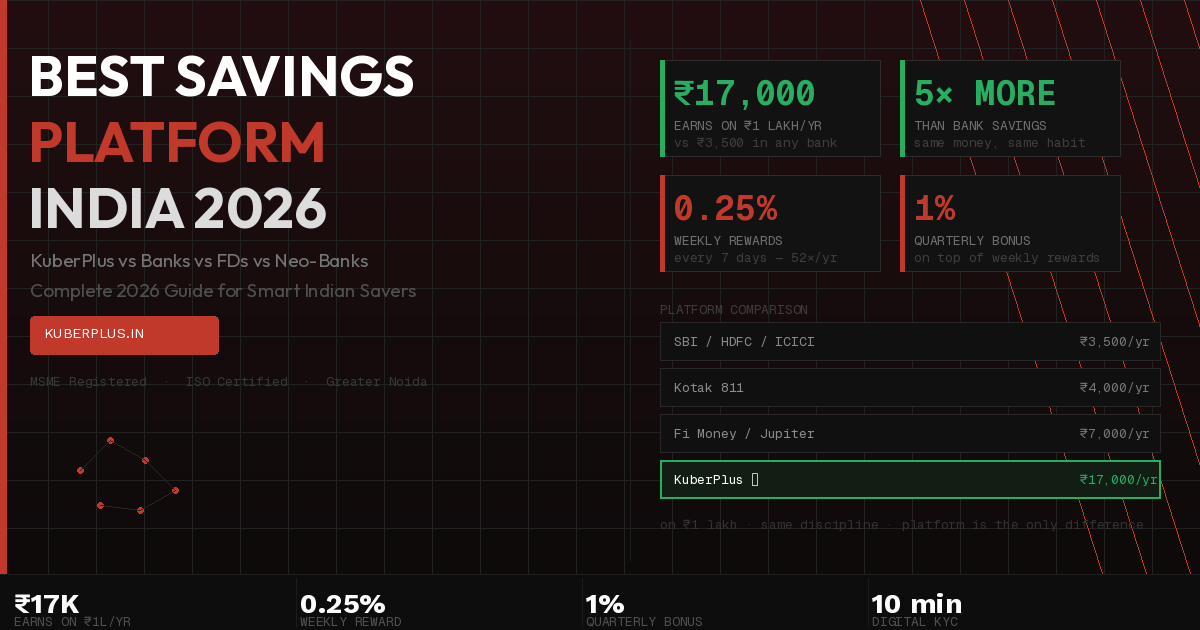Image resolution: width=1200 pixels, height=630 pixels.
Task: Click the 'QUARTERLY BONUS' bottom bar label
Action: [644, 622]
